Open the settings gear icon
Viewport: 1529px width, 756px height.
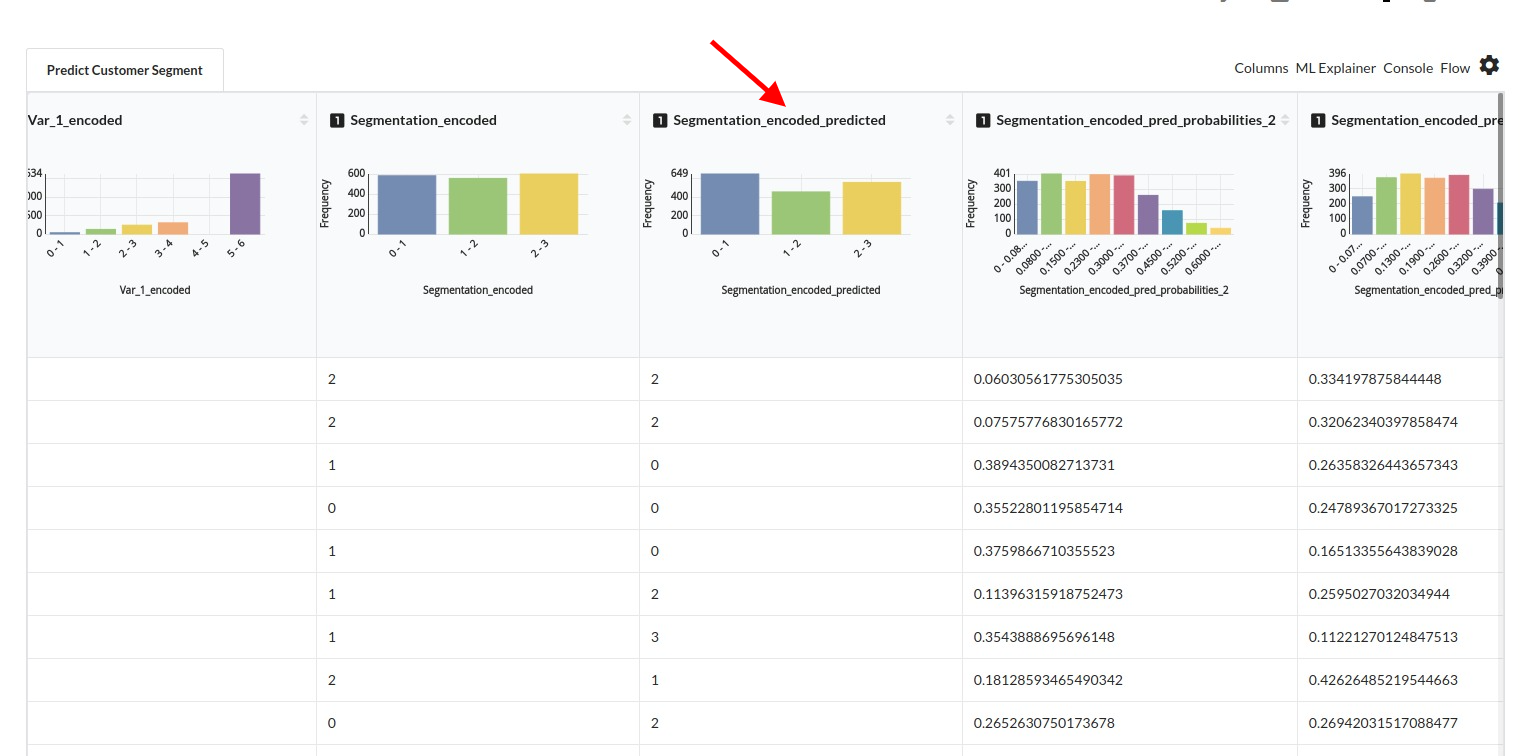[1489, 66]
